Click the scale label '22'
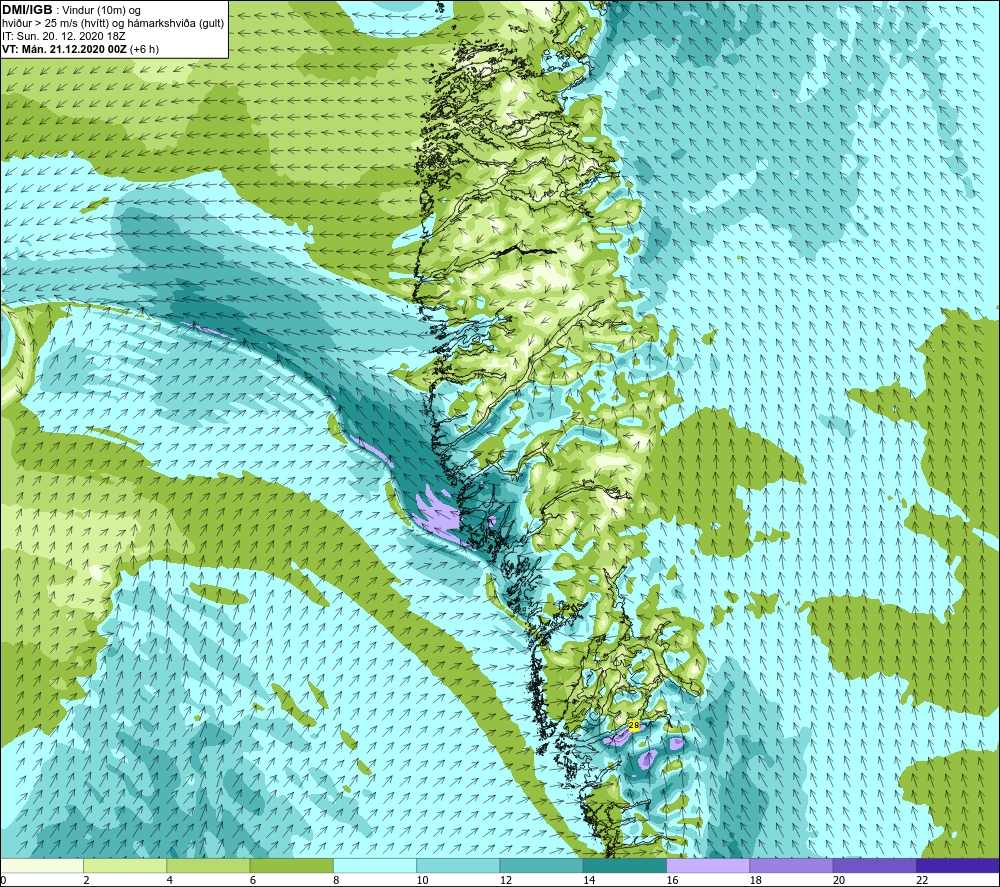 click(923, 881)
